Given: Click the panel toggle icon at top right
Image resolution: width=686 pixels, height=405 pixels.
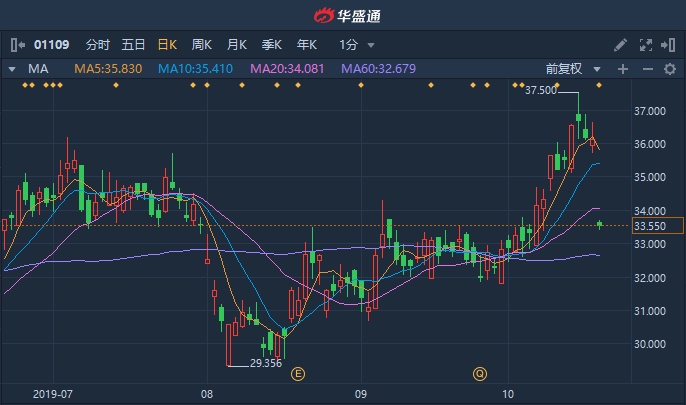Looking at the screenshot, I should click(668, 45).
